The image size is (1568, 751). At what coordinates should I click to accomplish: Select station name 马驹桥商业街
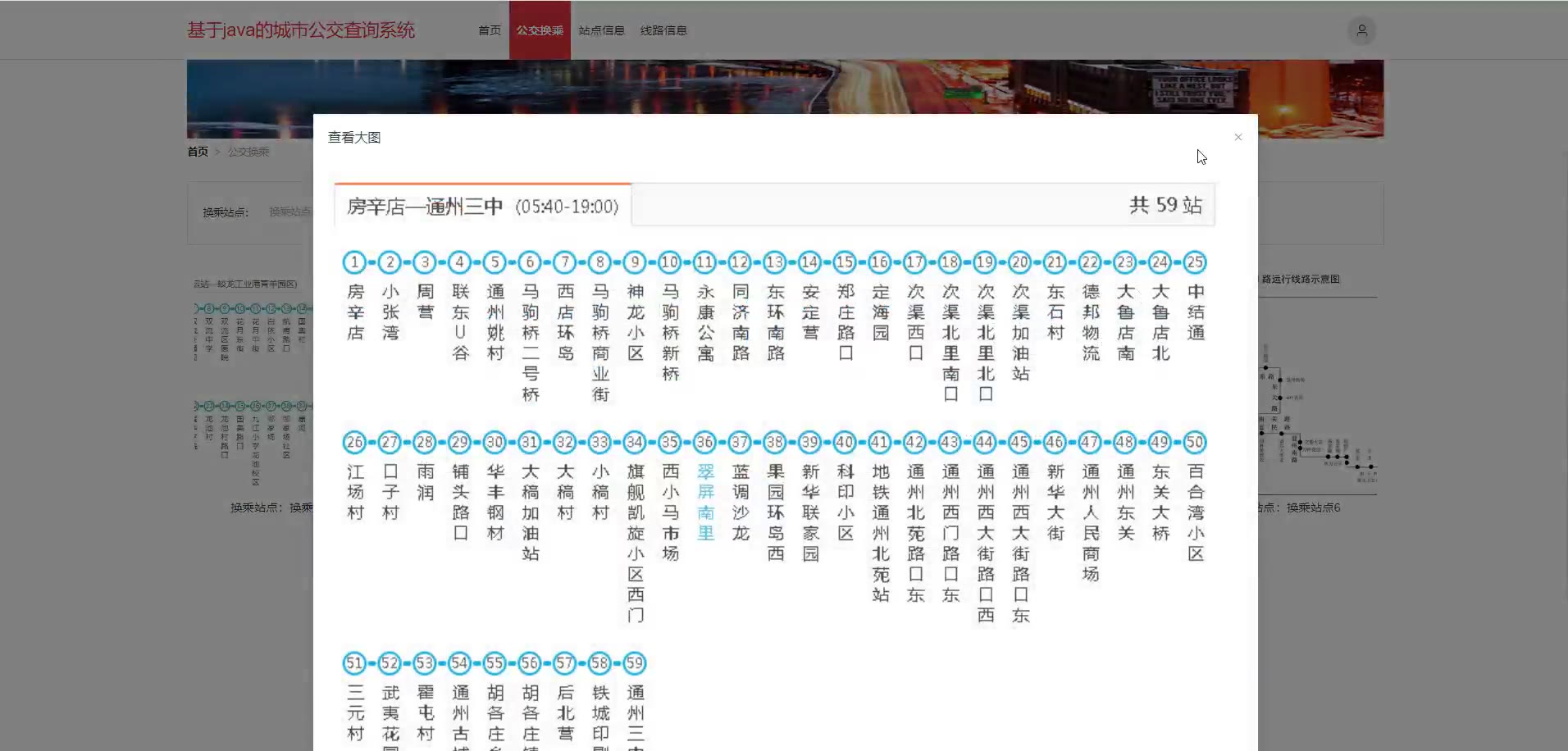(600, 343)
